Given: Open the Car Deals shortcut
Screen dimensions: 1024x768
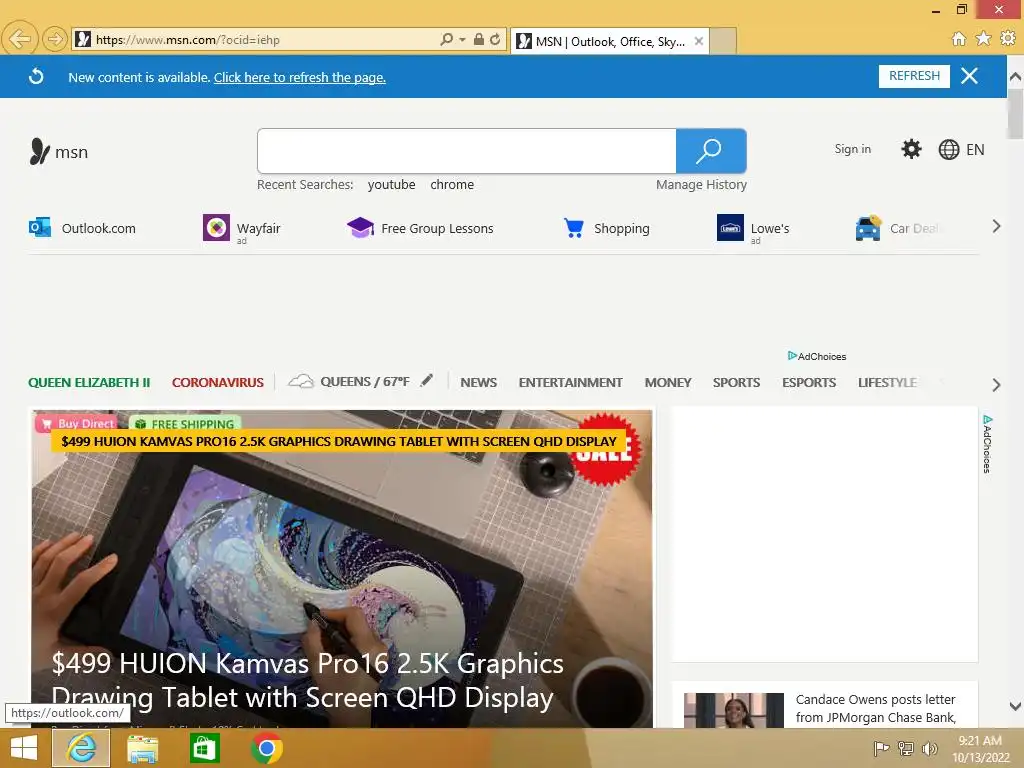Looking at the screenshot, I should 899,228.
